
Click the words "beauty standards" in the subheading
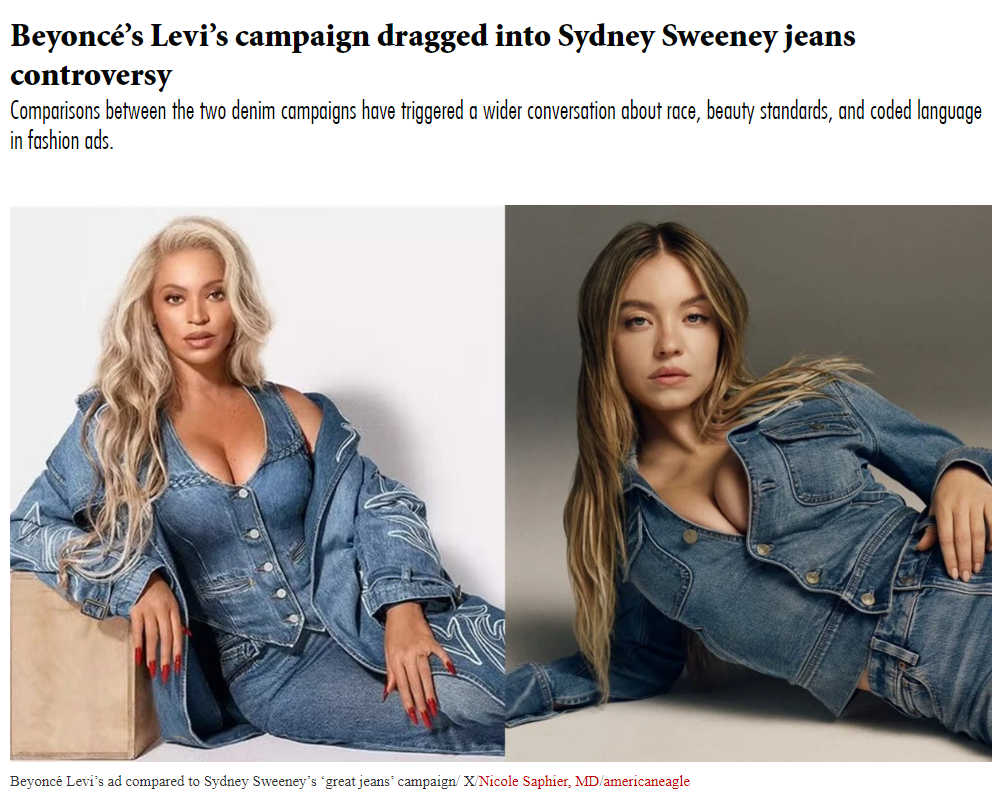767,111
